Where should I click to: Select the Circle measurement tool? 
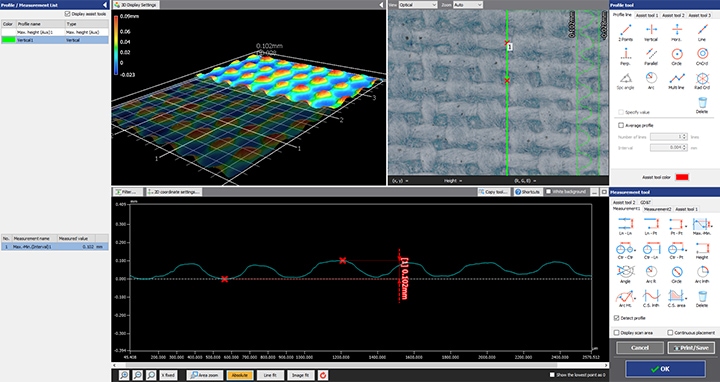pyautogui.click(x=676, y=275)
